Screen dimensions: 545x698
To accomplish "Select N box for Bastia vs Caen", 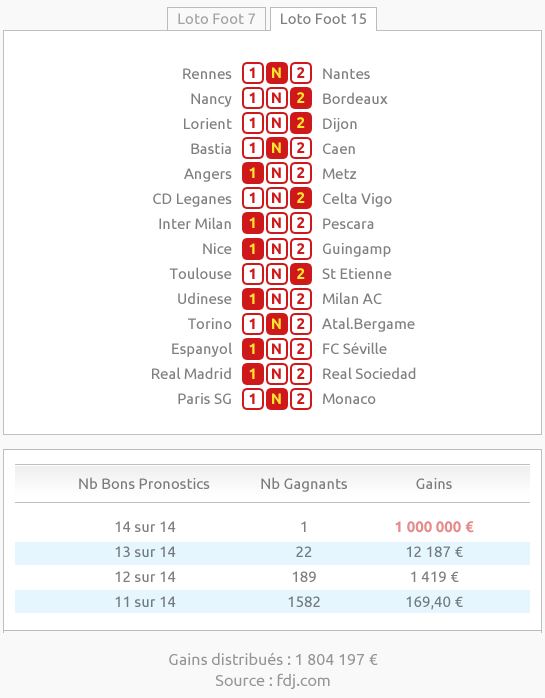I will 277,148.
